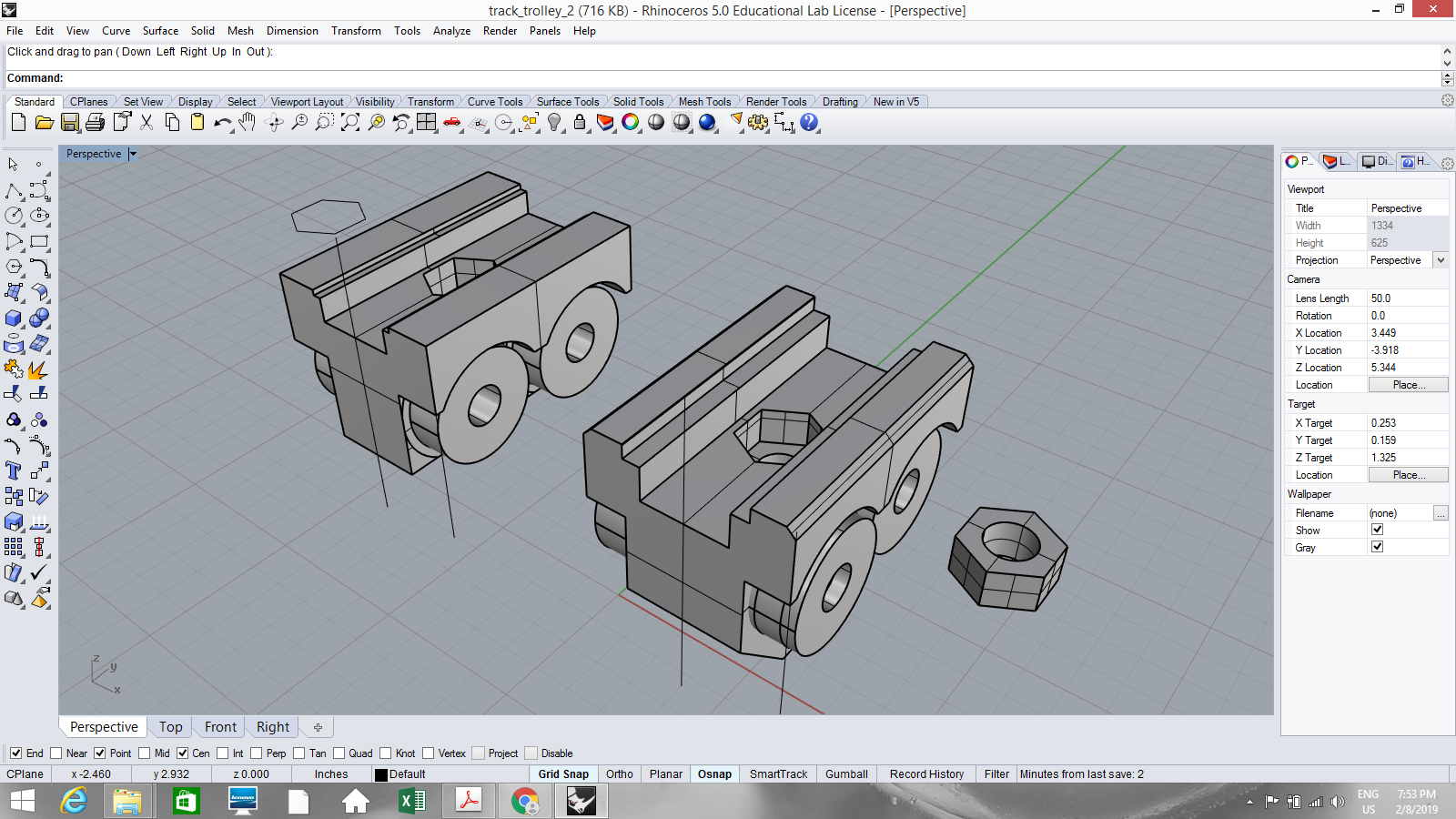Select the Polyline tool in the sidebar
The height and width of the screenshot is (819, 1456).
[x=14, y=190]
